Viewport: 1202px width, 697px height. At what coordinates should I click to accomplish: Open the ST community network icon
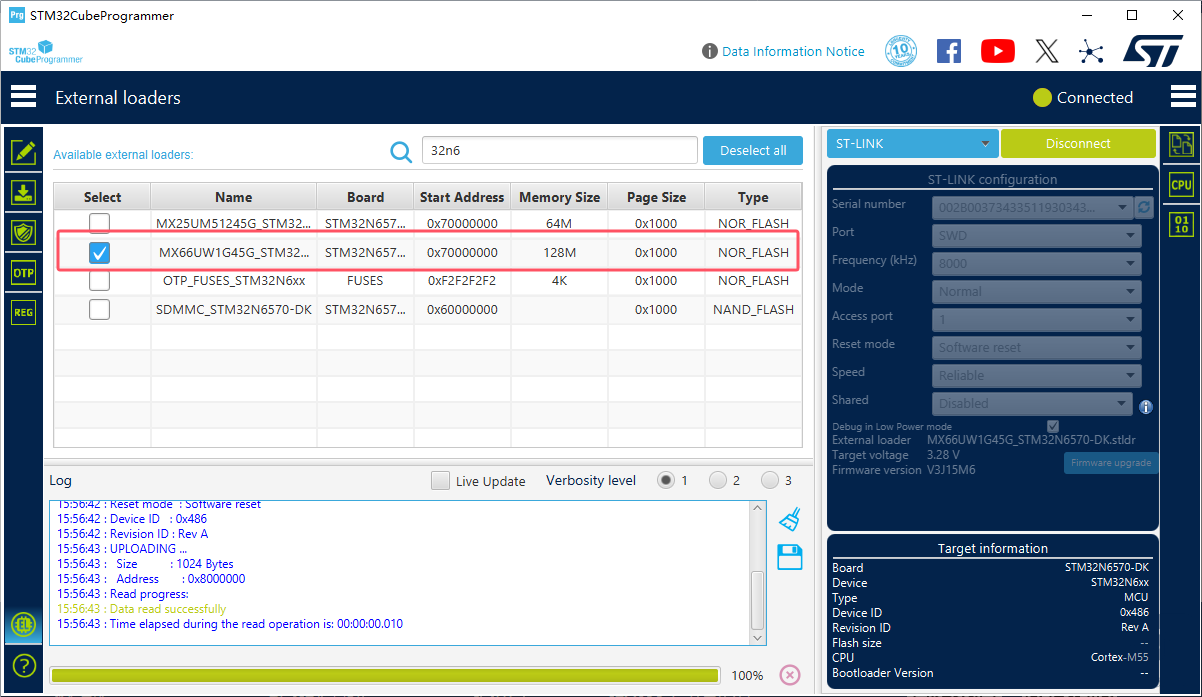coord(1091,51)
